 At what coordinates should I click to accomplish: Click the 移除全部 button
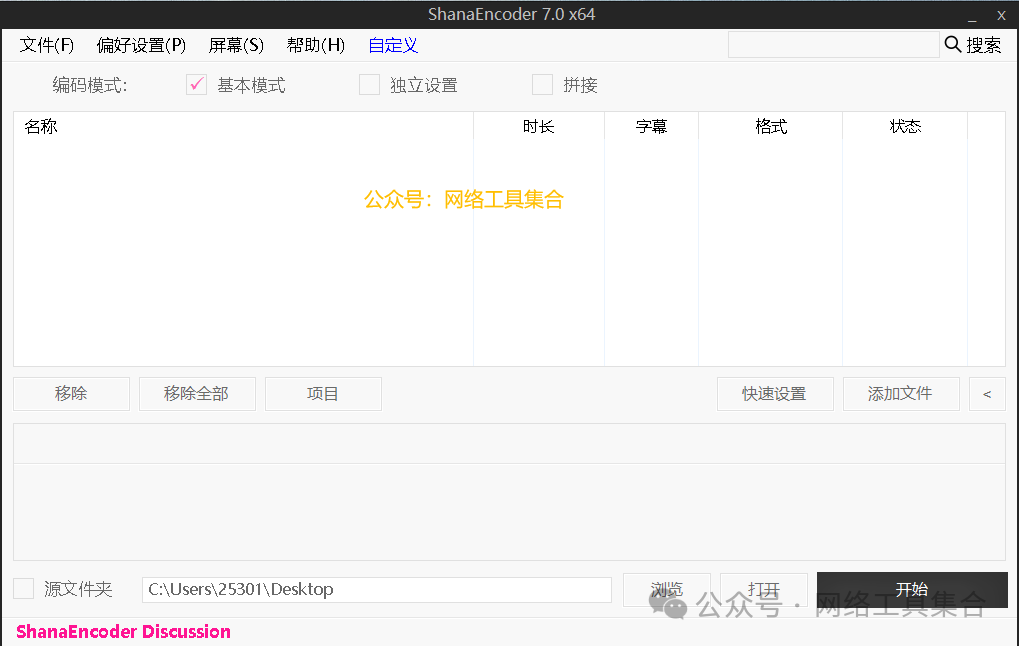pyautogui.click(x=197, y=394)
